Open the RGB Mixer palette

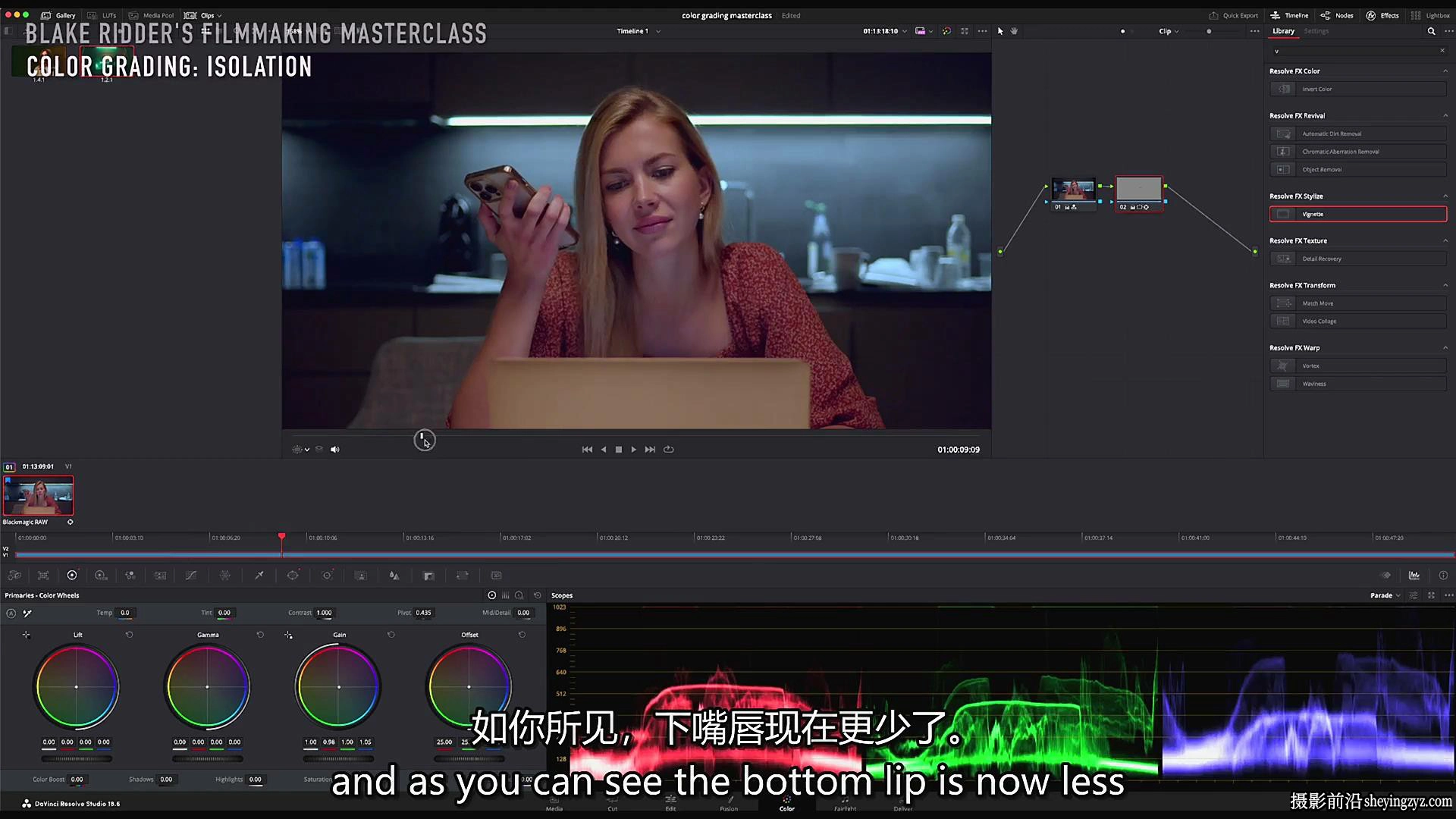click(130, 576)
